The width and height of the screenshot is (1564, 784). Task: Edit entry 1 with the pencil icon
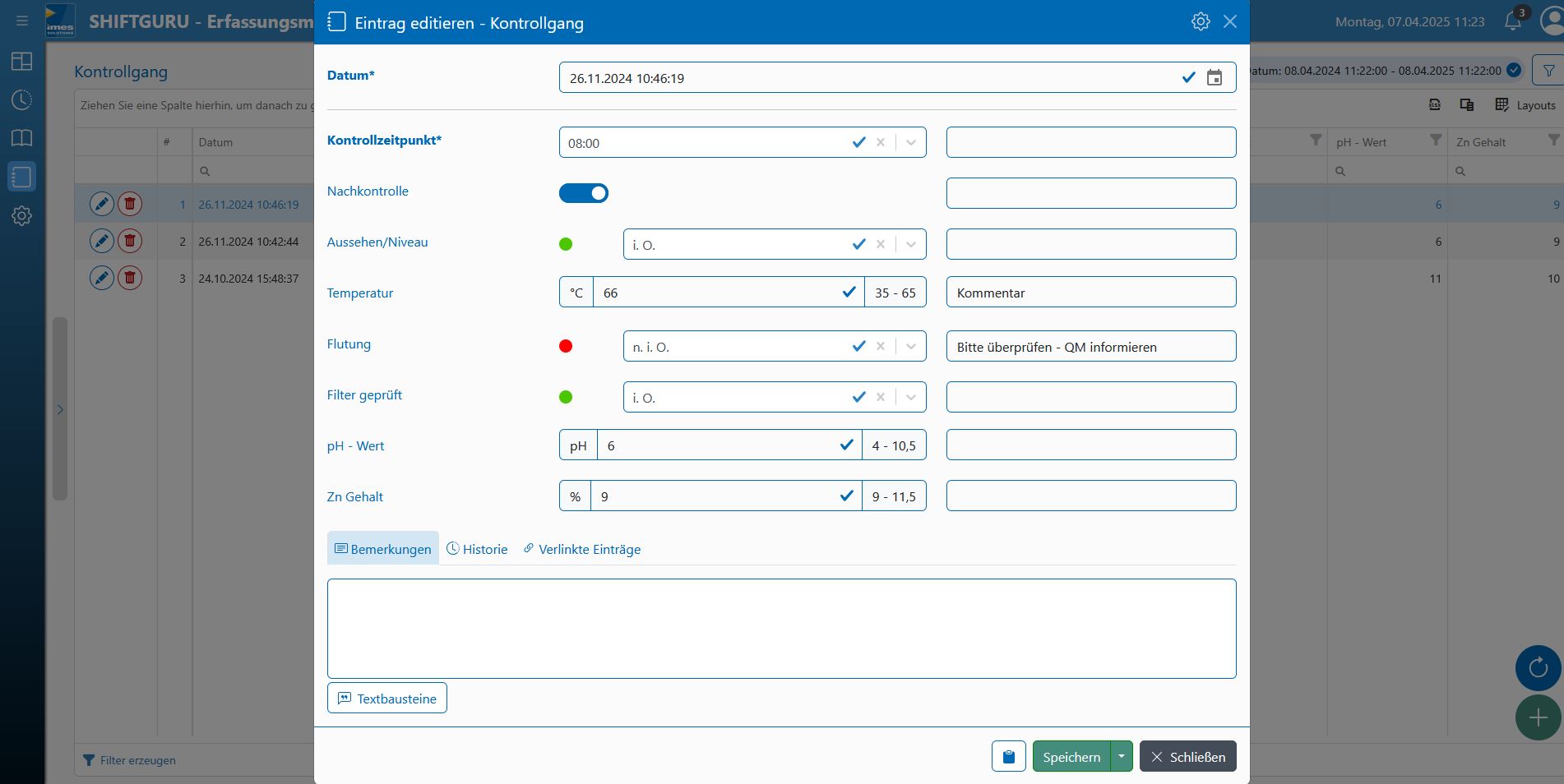pyautogui.click(x=101, y=203)
